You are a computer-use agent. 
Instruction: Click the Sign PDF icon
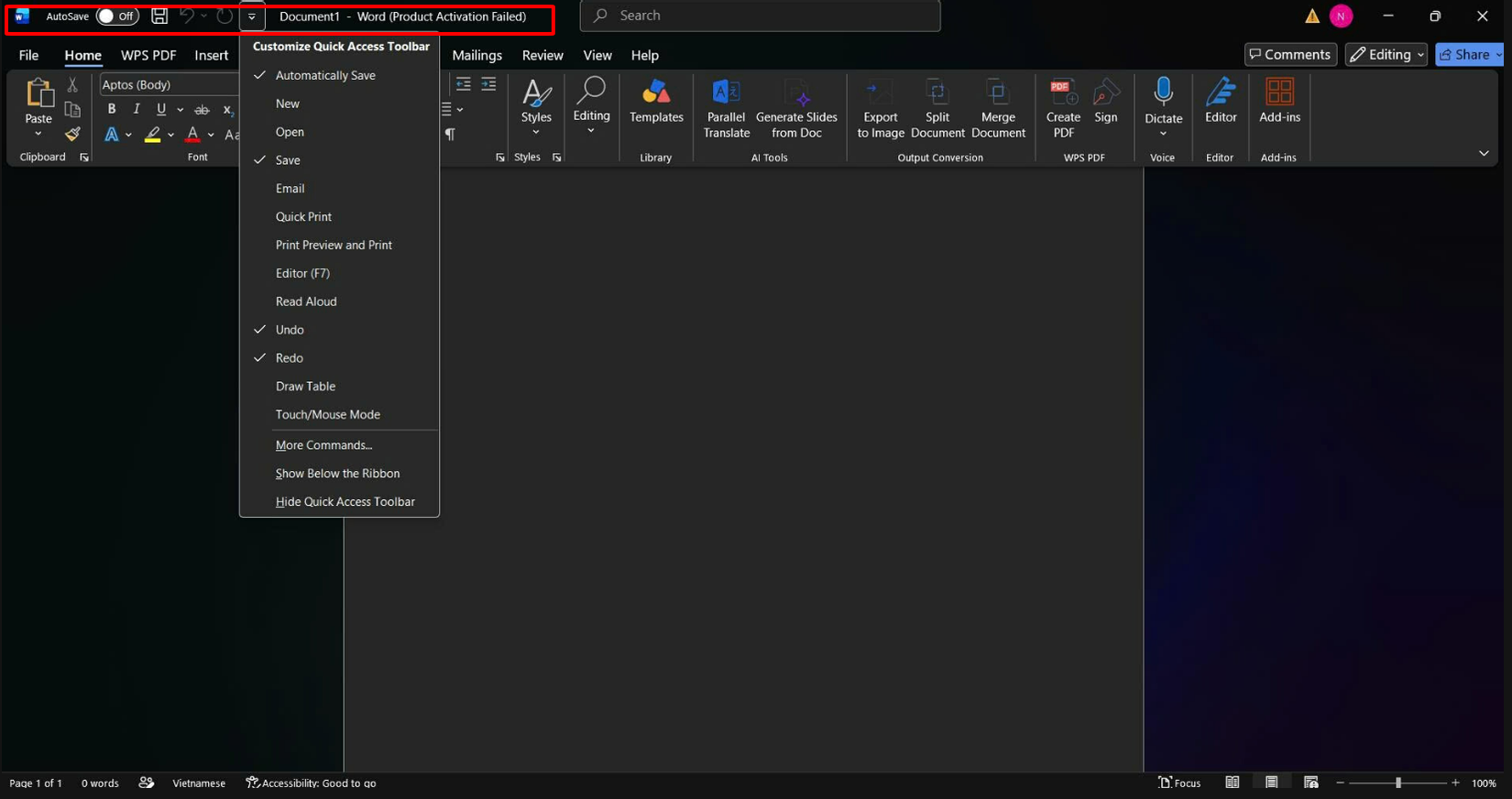click(x=1106, y=101)
